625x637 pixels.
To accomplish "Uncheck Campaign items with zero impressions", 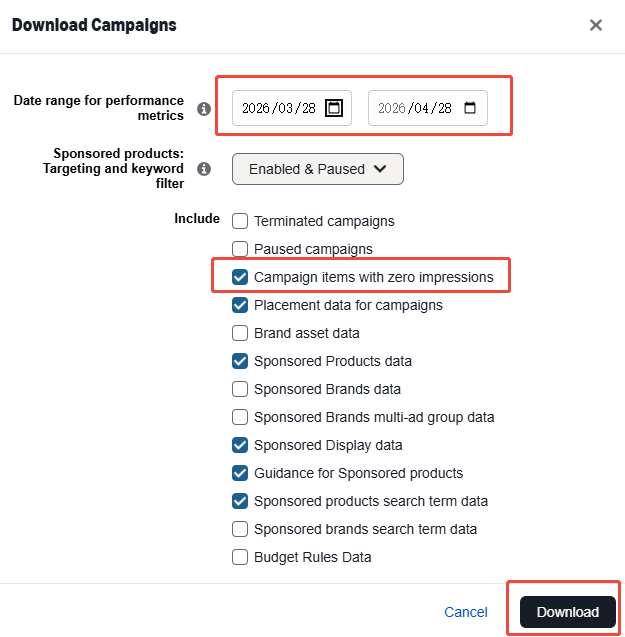I will click(240, 277).
